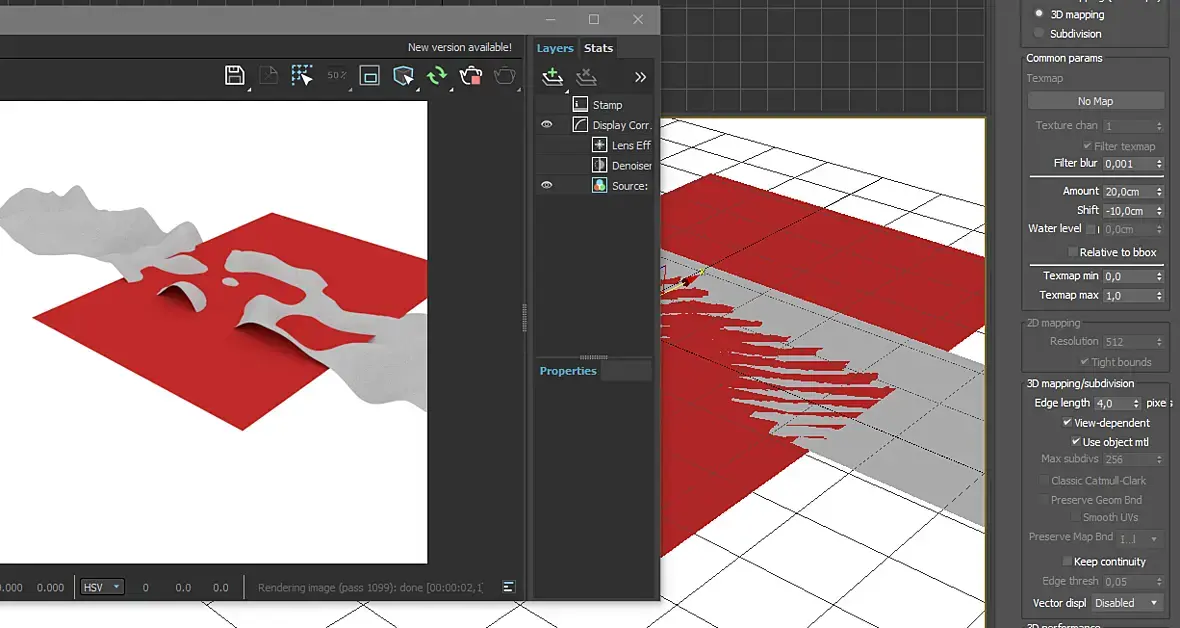Open the Vector displ Disabled dropdown

click(1126, 603)
